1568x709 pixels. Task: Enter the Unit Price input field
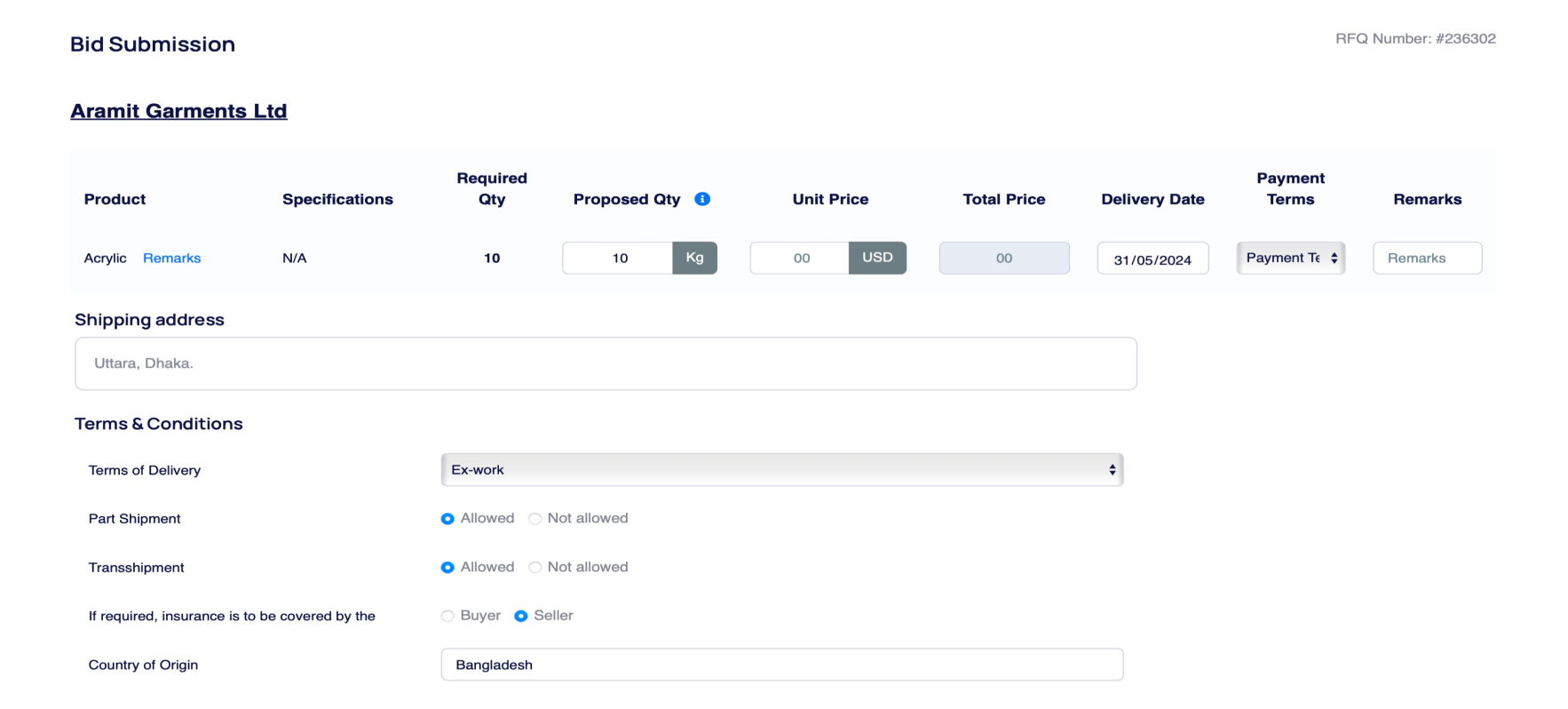800,258
